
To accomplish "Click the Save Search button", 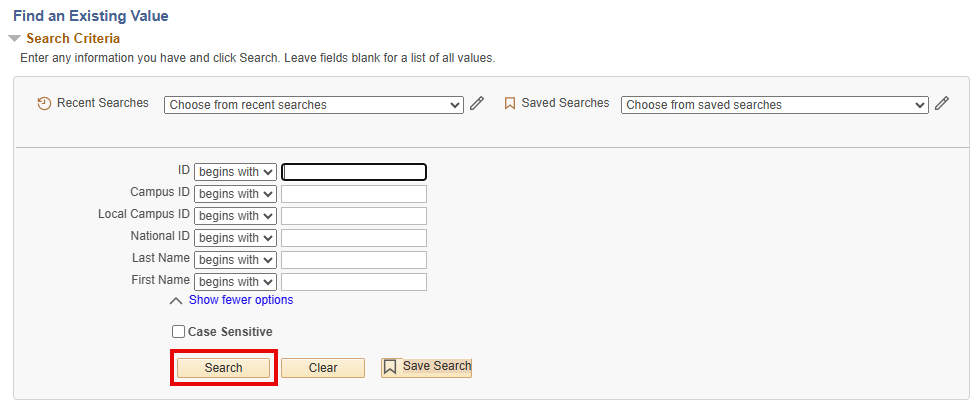I will click(x=426, y=367).
